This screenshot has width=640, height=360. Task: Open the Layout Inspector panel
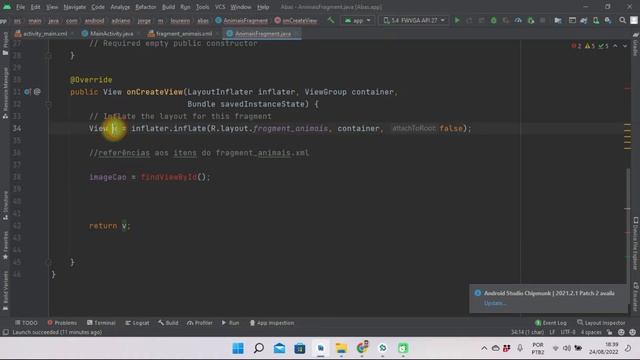(x=601, y=323)
